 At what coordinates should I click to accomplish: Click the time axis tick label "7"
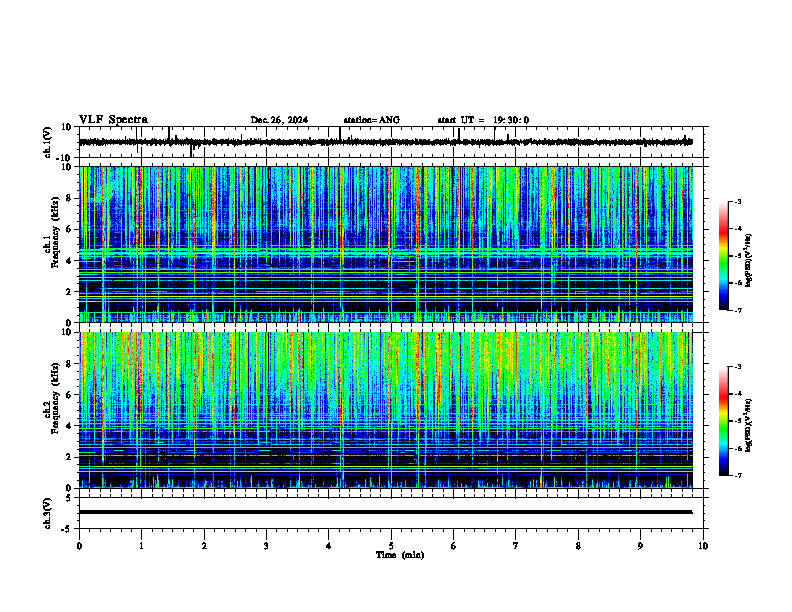[516, 546]
